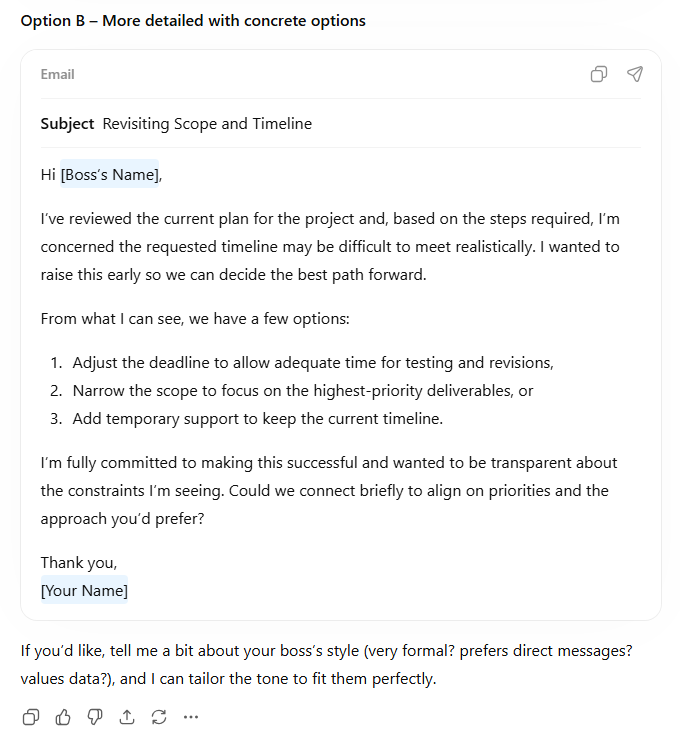Click the bold "Subject" label
The image size is (680, 747).
67,124
